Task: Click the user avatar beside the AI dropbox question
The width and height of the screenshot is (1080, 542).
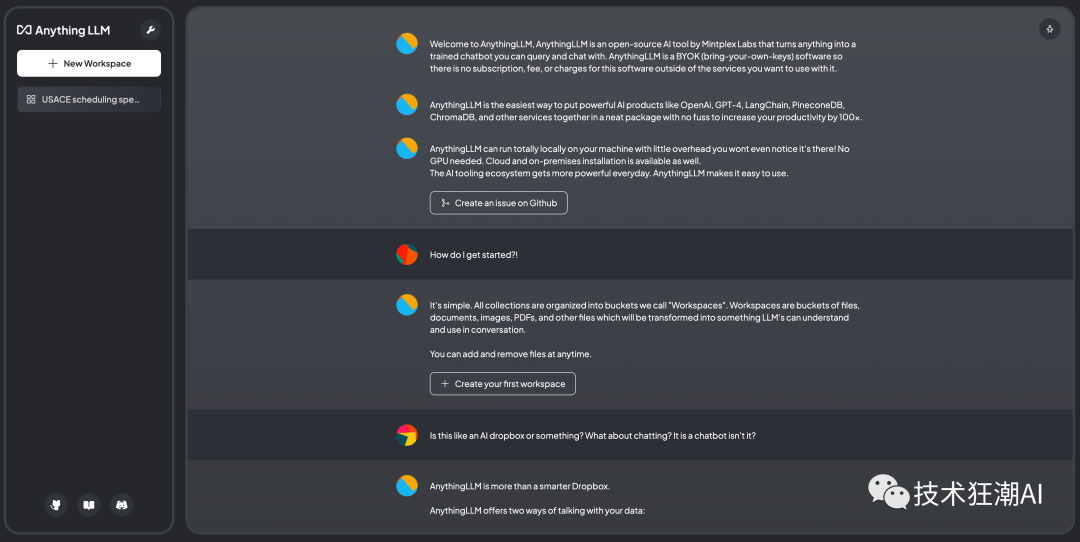Action: point(407,435)
